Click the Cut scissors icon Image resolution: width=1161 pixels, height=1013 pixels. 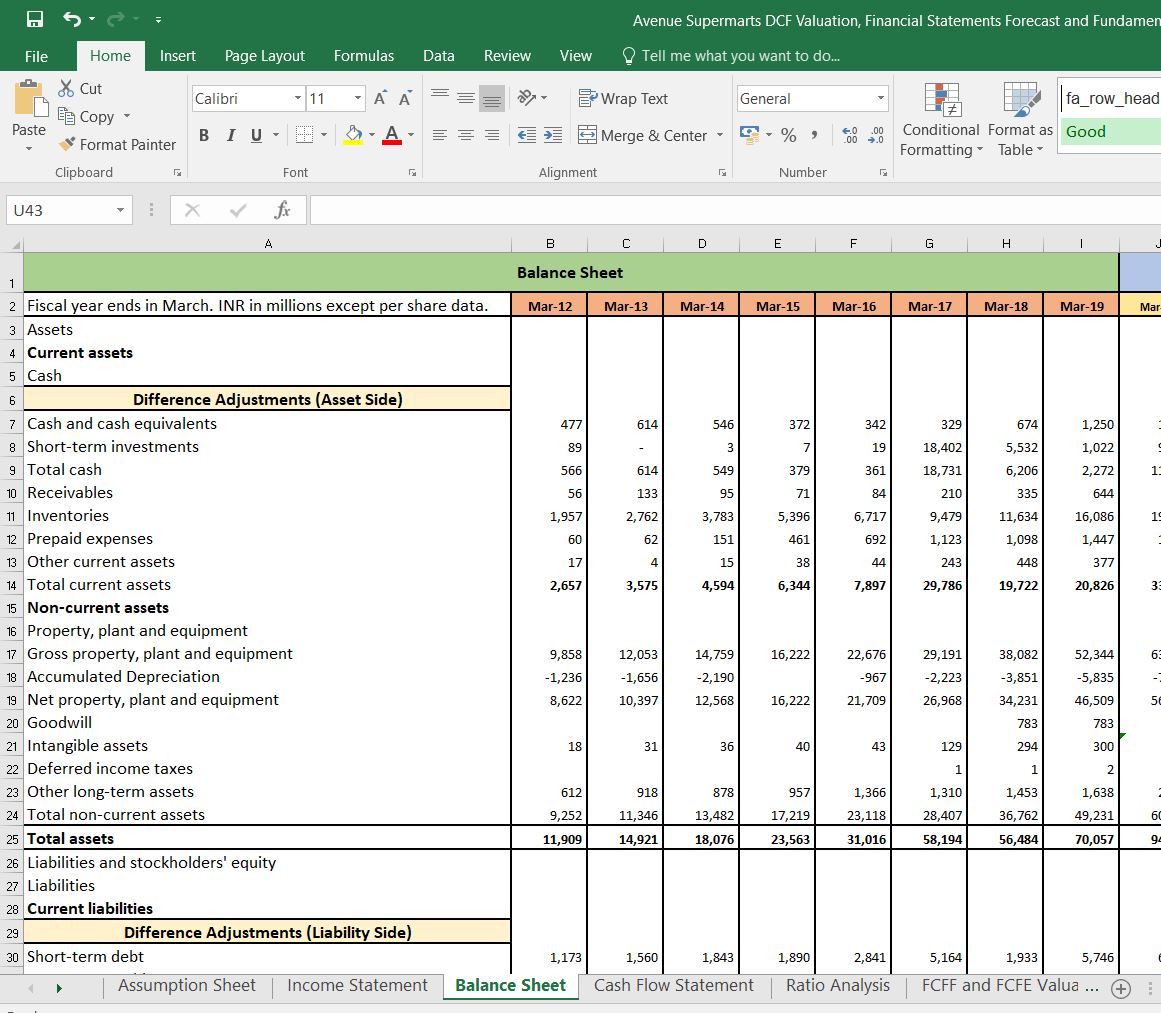(x=67, y=88)
